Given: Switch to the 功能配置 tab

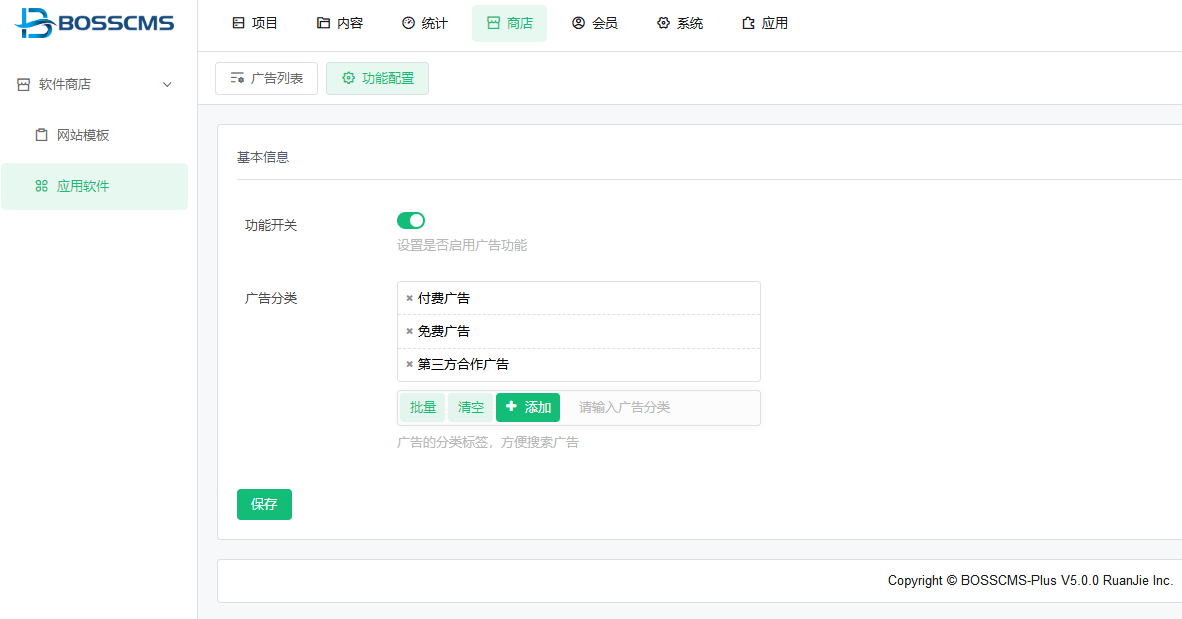Looking at the screenshot, I should click(x=377, y=78).
